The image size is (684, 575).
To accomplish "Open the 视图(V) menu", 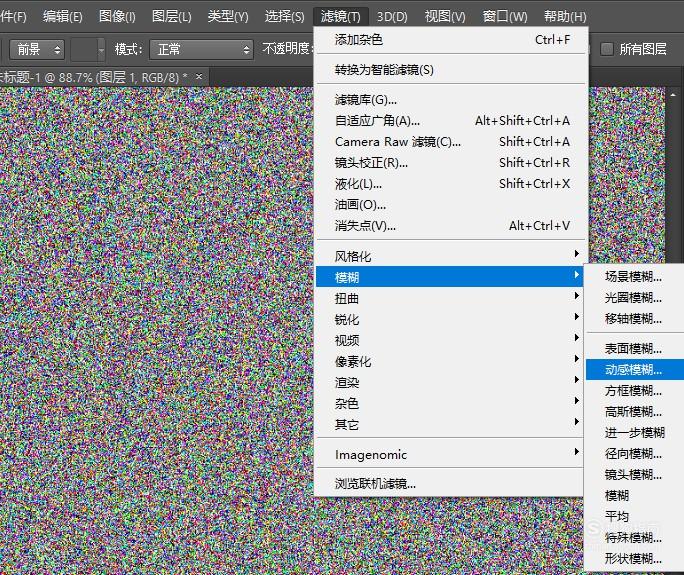I will (x=445, y=17).
